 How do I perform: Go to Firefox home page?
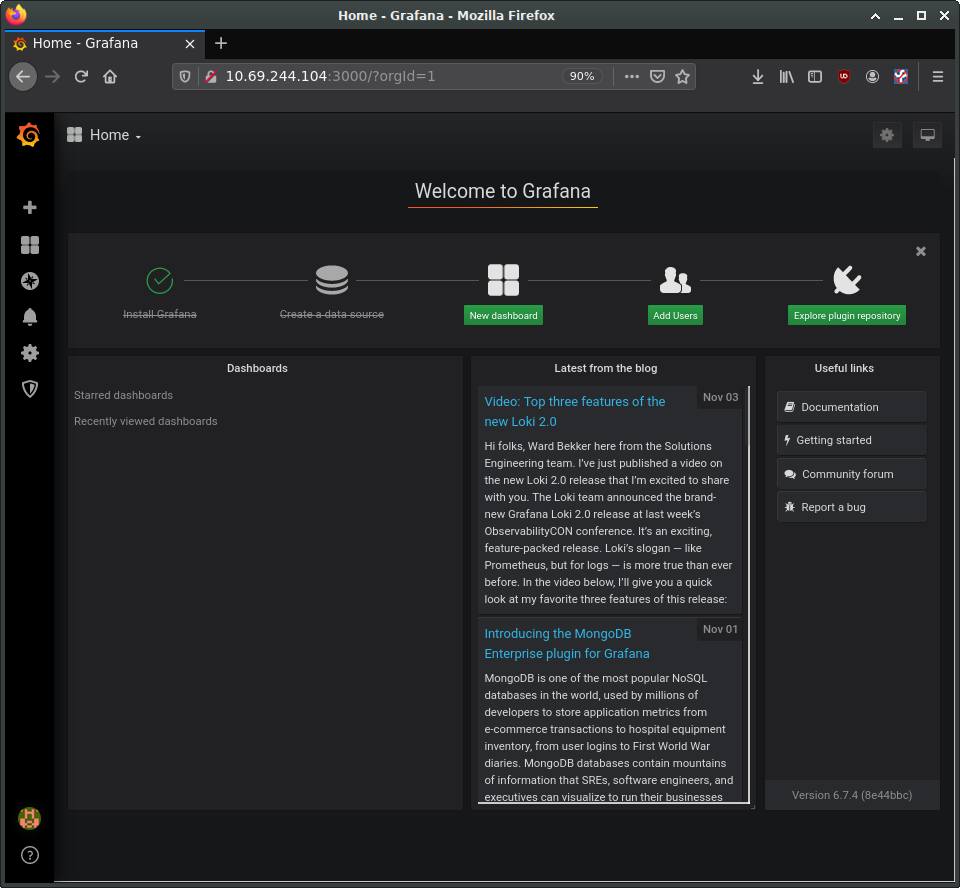pyautogui.click(x=110, y=77)
